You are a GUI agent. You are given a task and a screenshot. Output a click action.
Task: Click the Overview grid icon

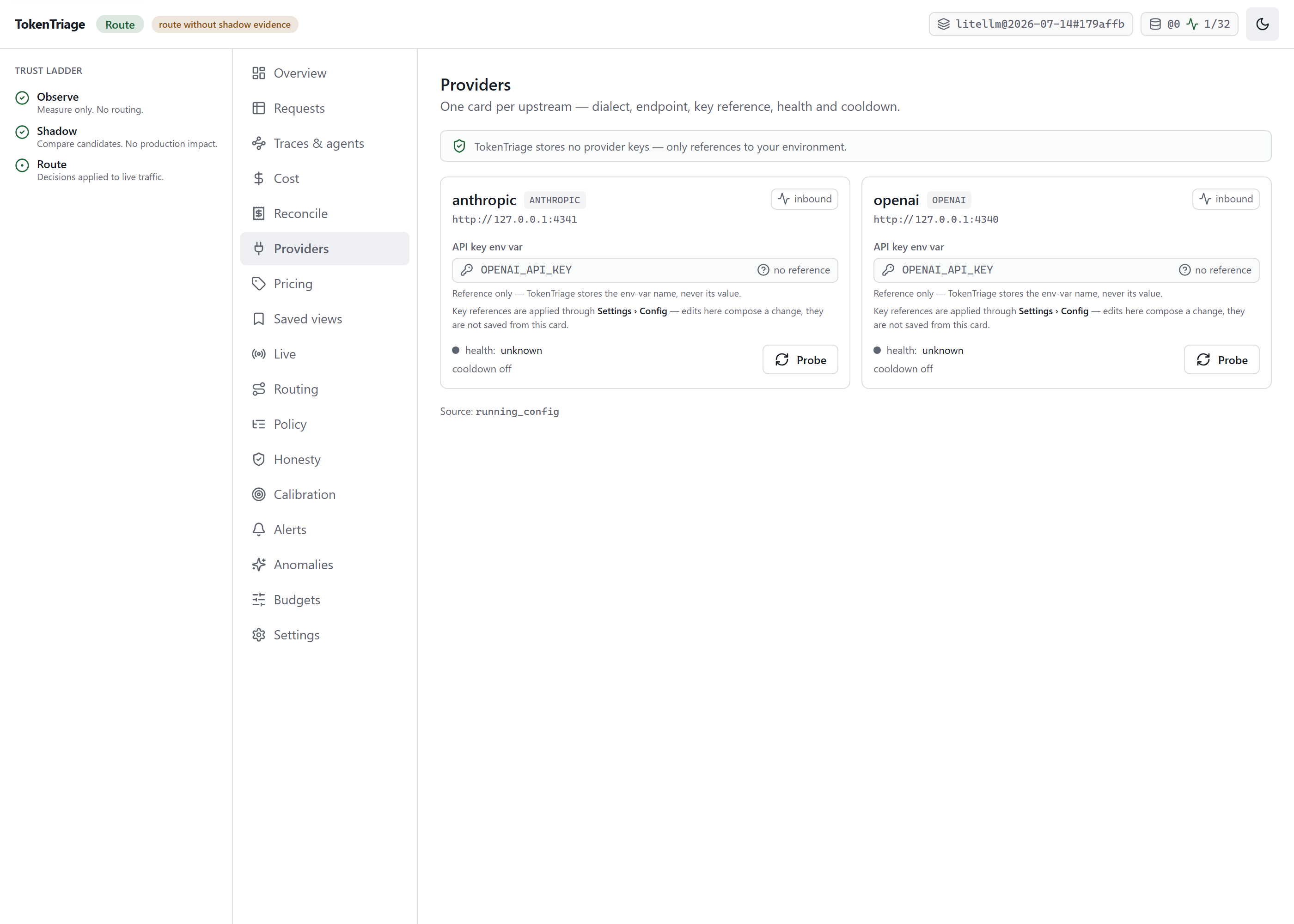[x=258, y=73]
